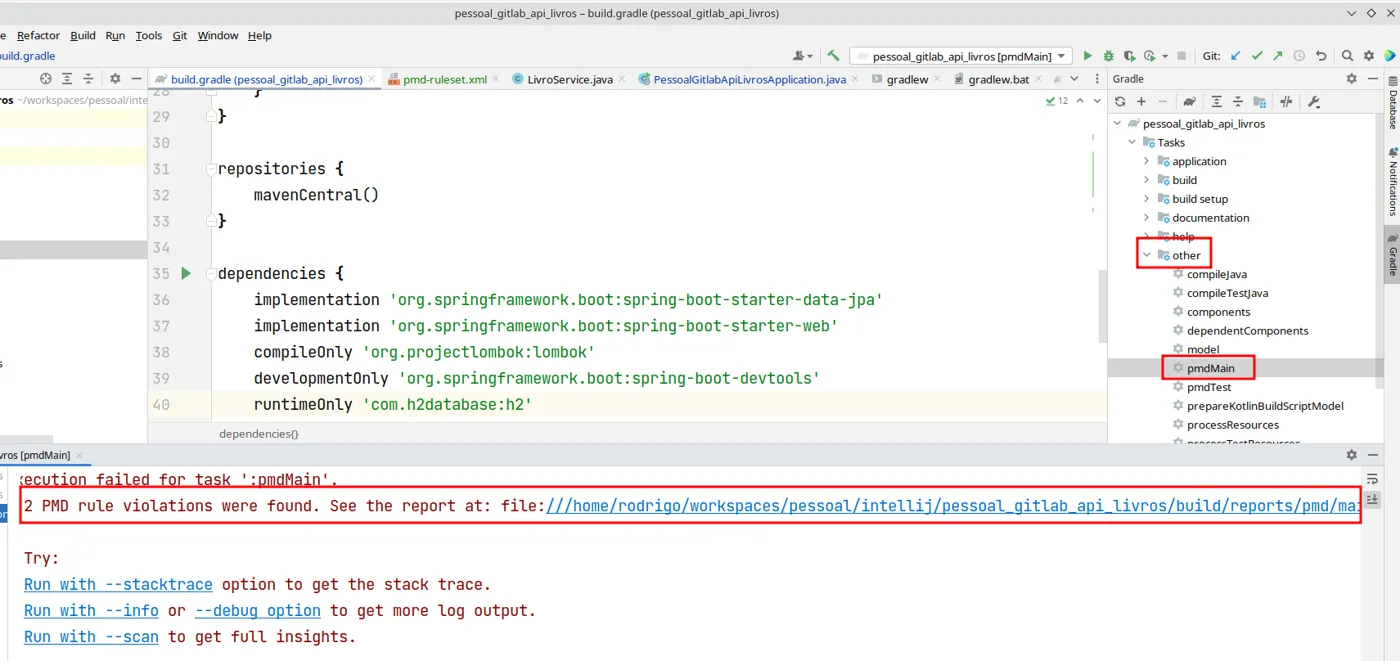This screenshot has width=1400, height=661.
Task: Collapse all nodes in the Gradle panel
Action: tap(1237, 101)
